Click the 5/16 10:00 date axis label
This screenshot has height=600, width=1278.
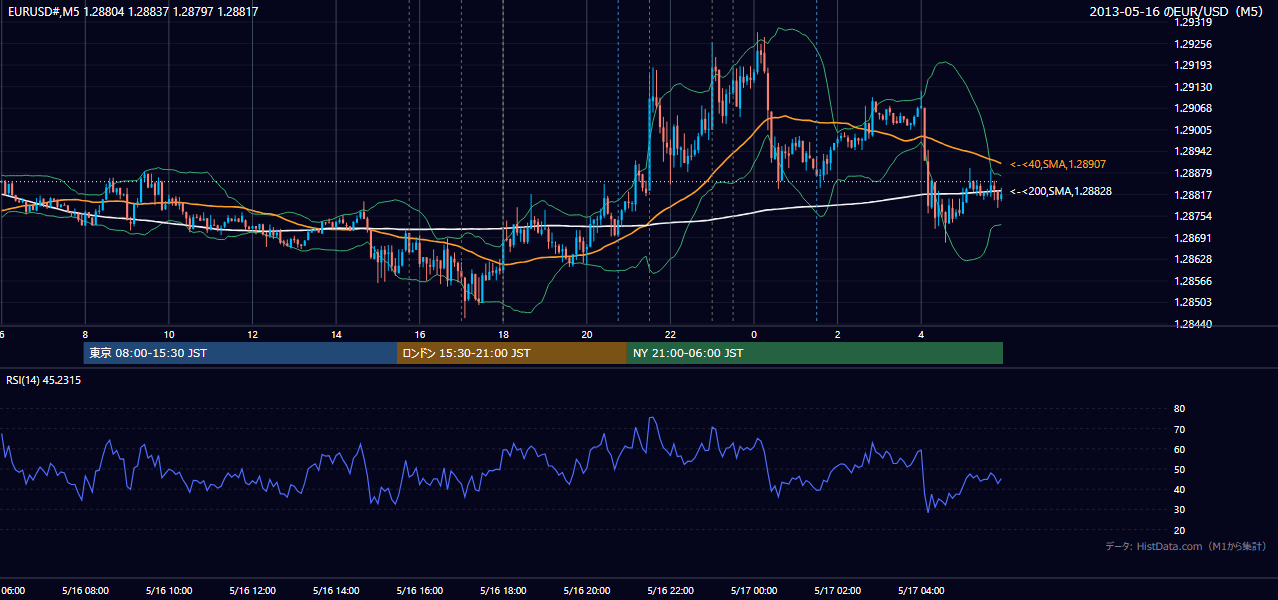tap(168, 590)
